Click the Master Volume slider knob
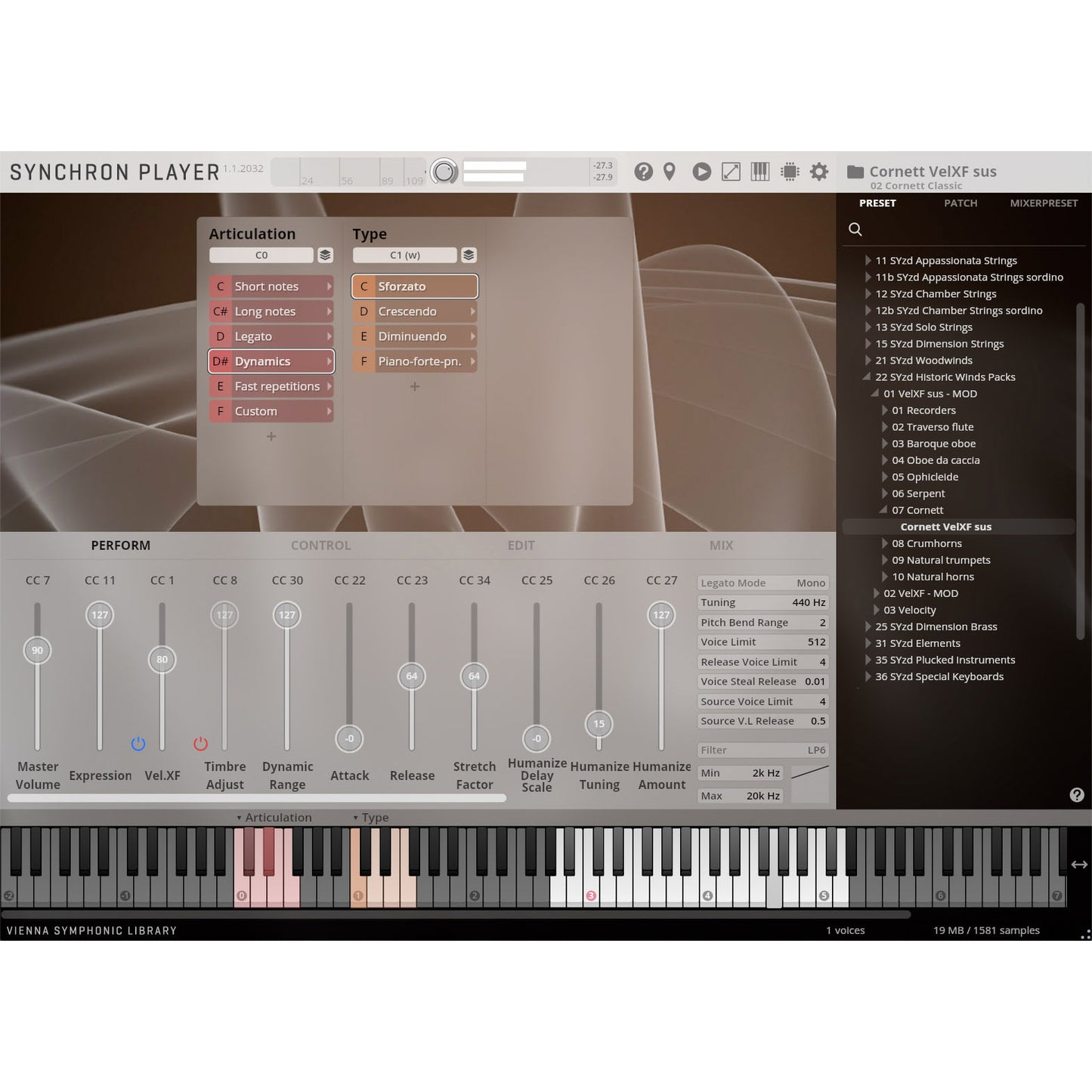Screen dimensions: 1092x1092 click(37, 651)
